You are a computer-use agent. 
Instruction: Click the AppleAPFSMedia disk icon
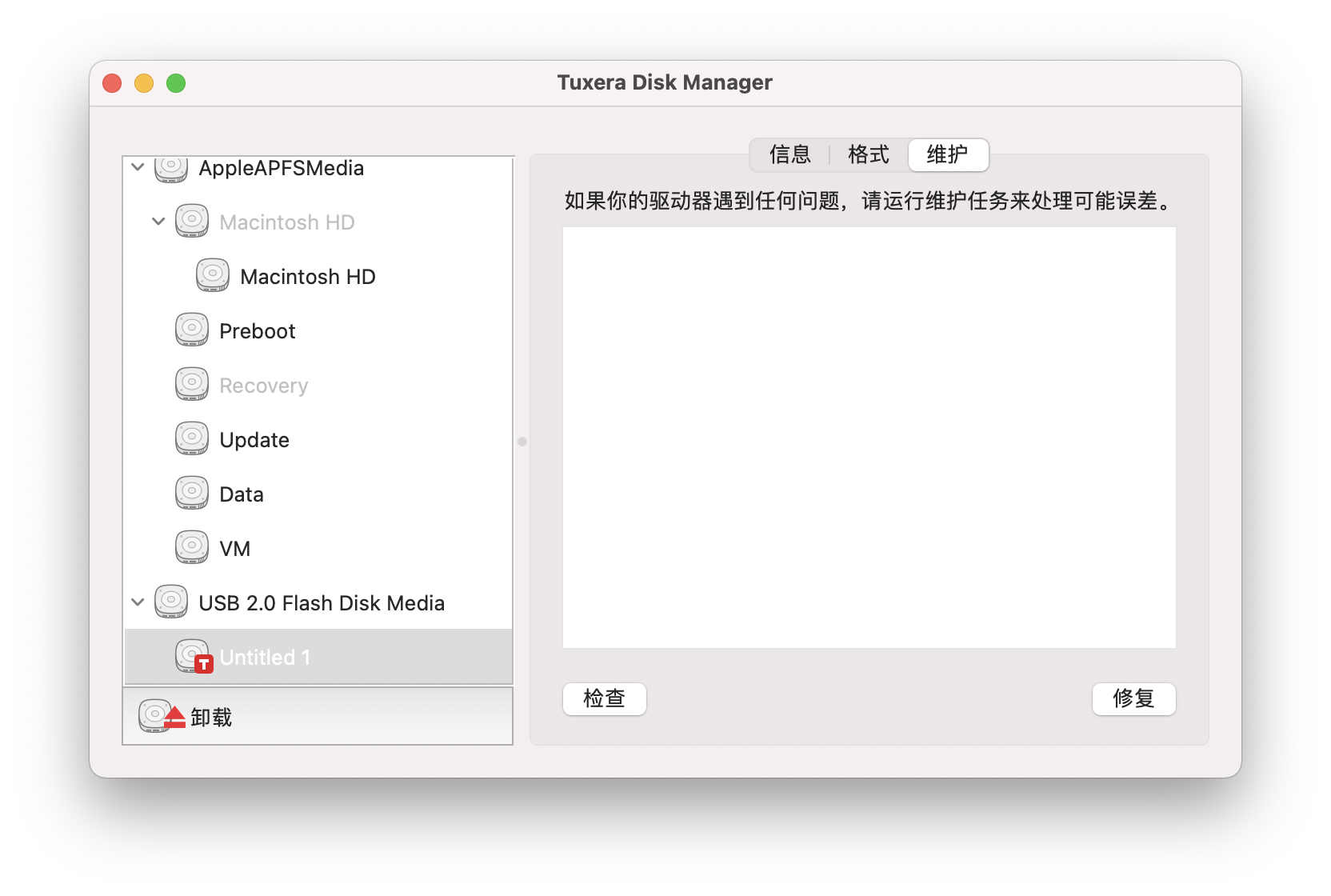pyautogui.click(x=171, y=169)
